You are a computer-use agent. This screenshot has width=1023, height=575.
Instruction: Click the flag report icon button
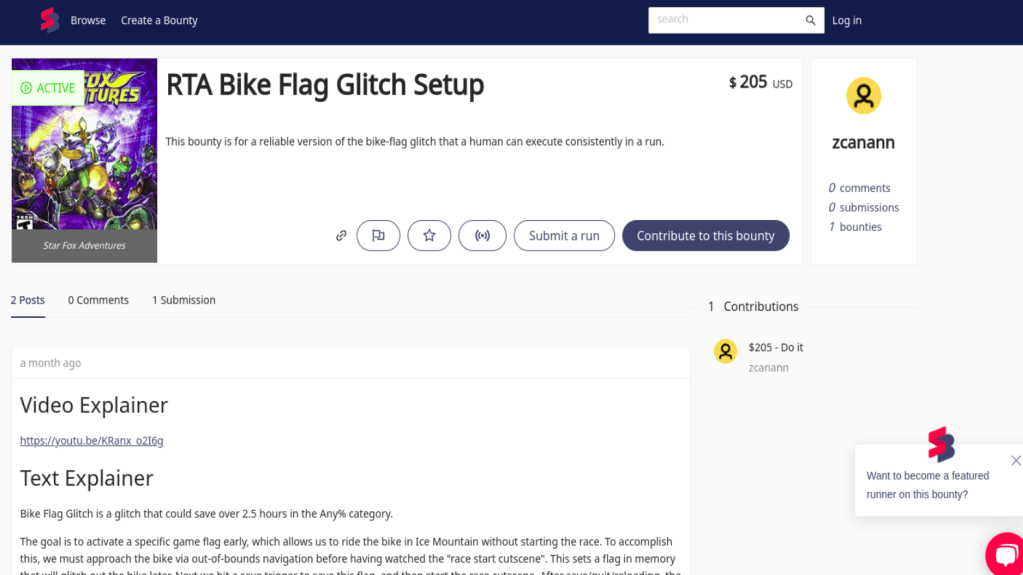378,236
